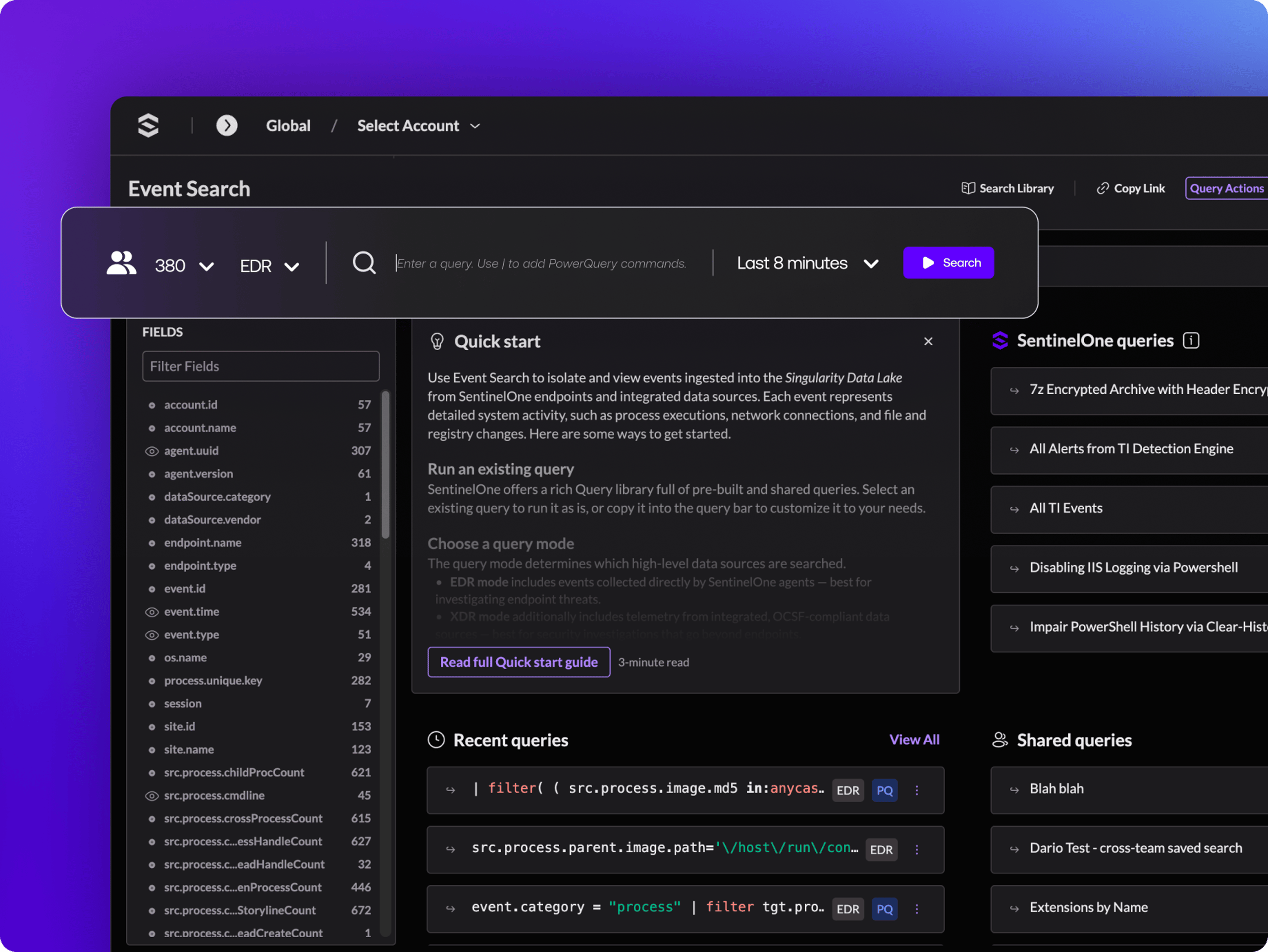Viewport: 1268px width, 952px height.
Task: Click arrow icon on 7z Encrypted Archive query
Action: [1014, 391]
